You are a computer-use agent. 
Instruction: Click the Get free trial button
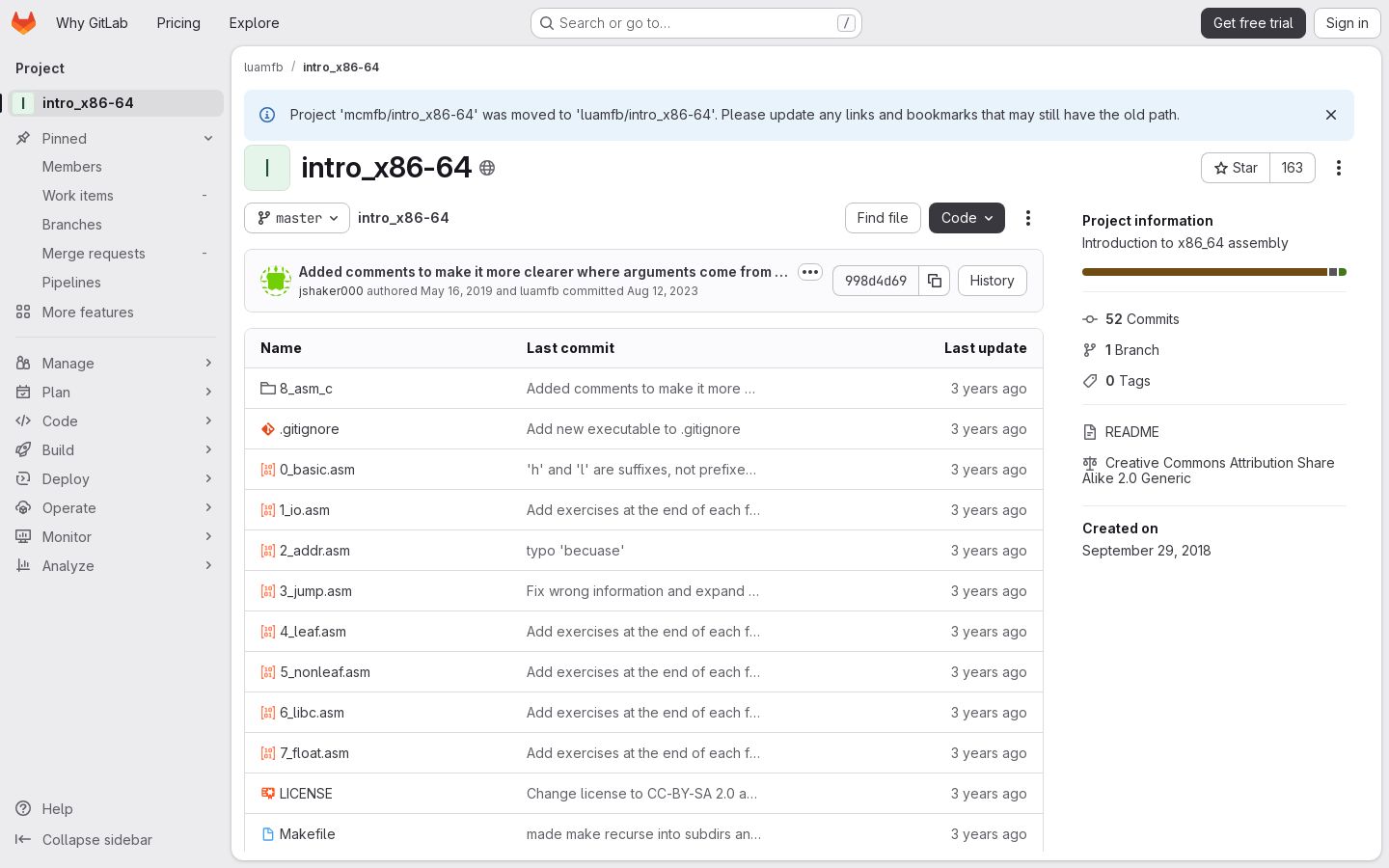click(1253, 23)
